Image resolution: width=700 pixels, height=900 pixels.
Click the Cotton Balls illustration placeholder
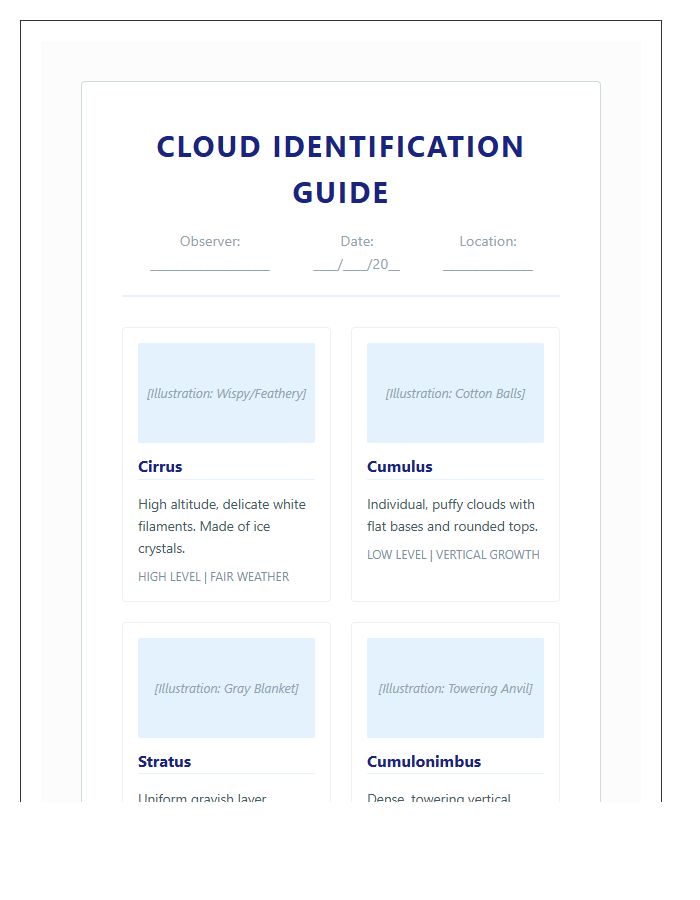click(456, 393)
